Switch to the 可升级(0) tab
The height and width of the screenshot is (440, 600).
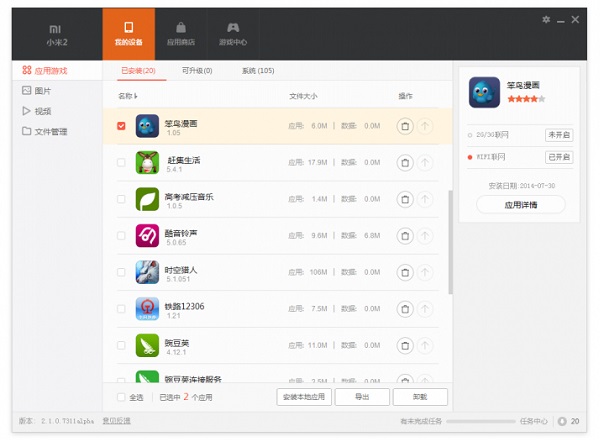coord(197,71)
